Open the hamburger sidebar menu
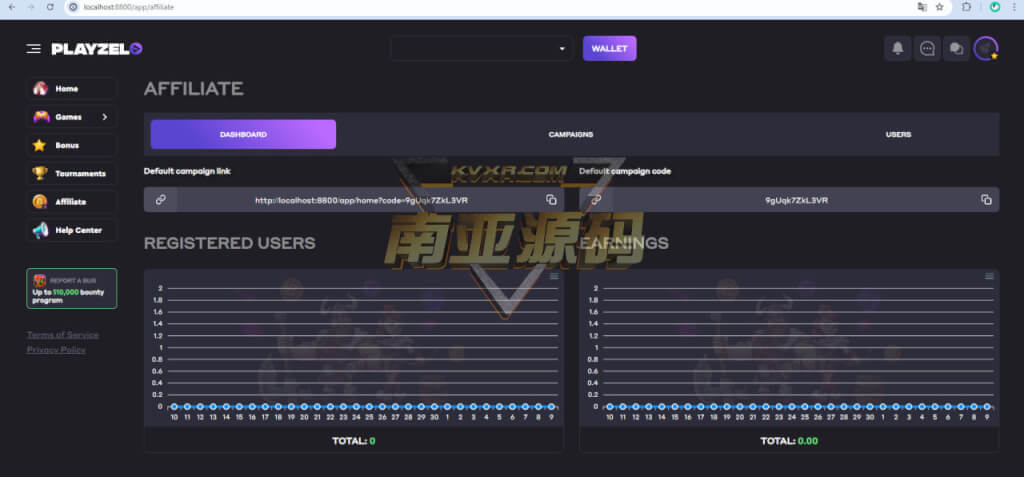Screen dimensions: 1024x477 (x=33, y=49)
